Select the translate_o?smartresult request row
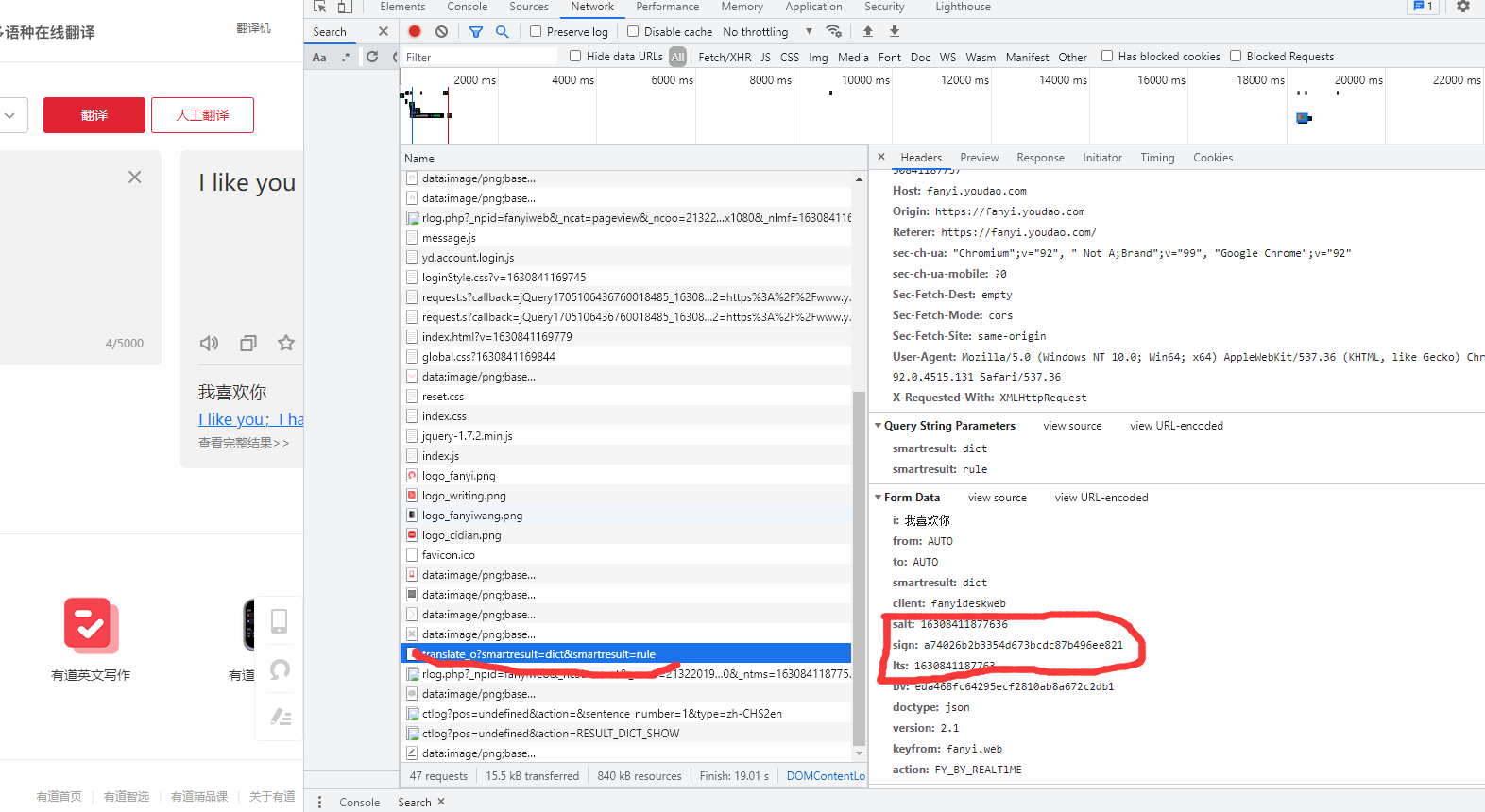This screenshot has height=812, width=1485. point(625,653)
